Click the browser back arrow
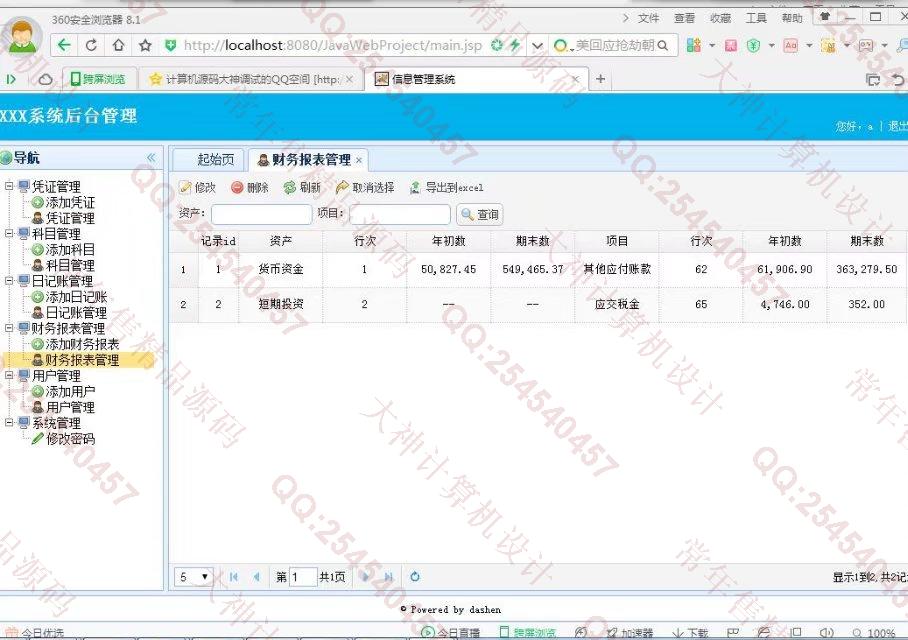Screen dimensions: 908x640 point(64,45)
